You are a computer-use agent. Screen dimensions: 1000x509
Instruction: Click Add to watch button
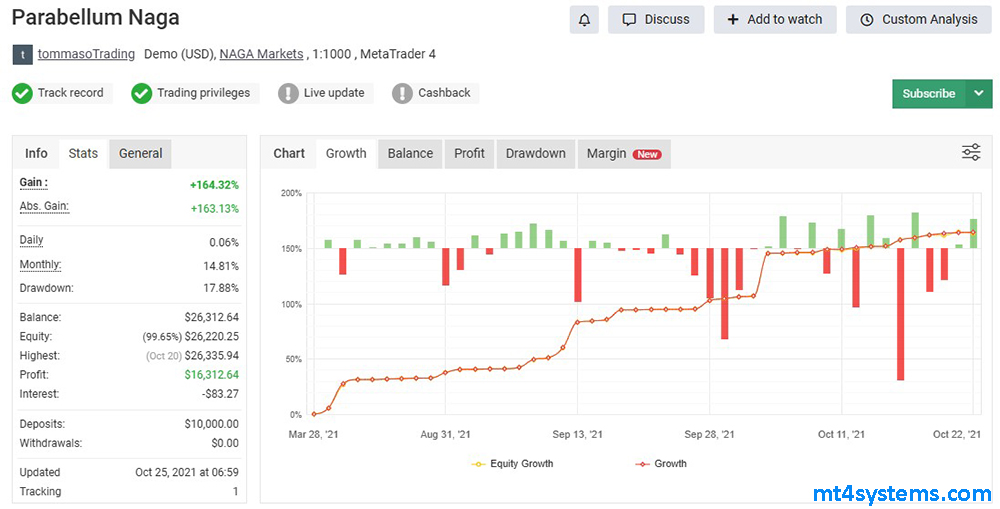pos(774,19)
